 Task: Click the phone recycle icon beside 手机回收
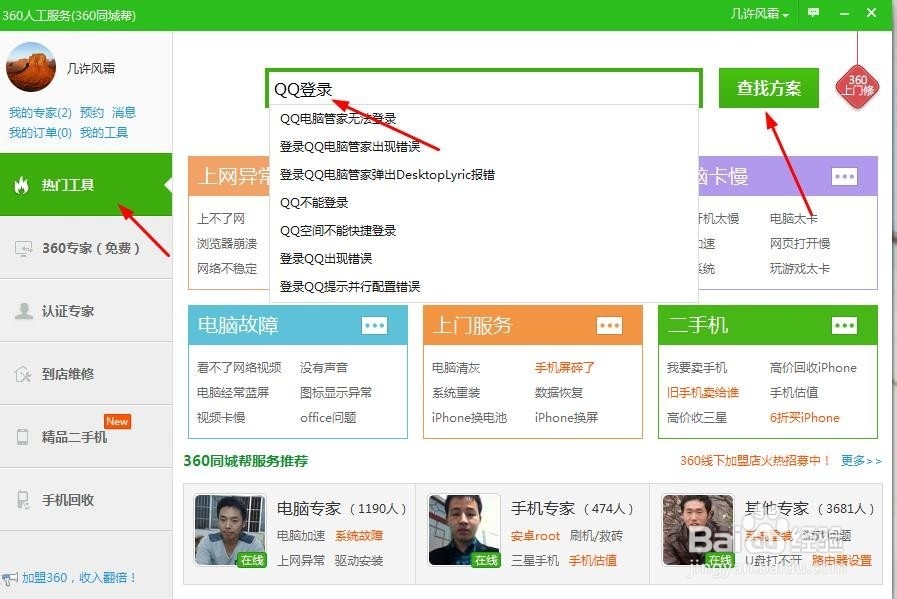tap(22, 500)
